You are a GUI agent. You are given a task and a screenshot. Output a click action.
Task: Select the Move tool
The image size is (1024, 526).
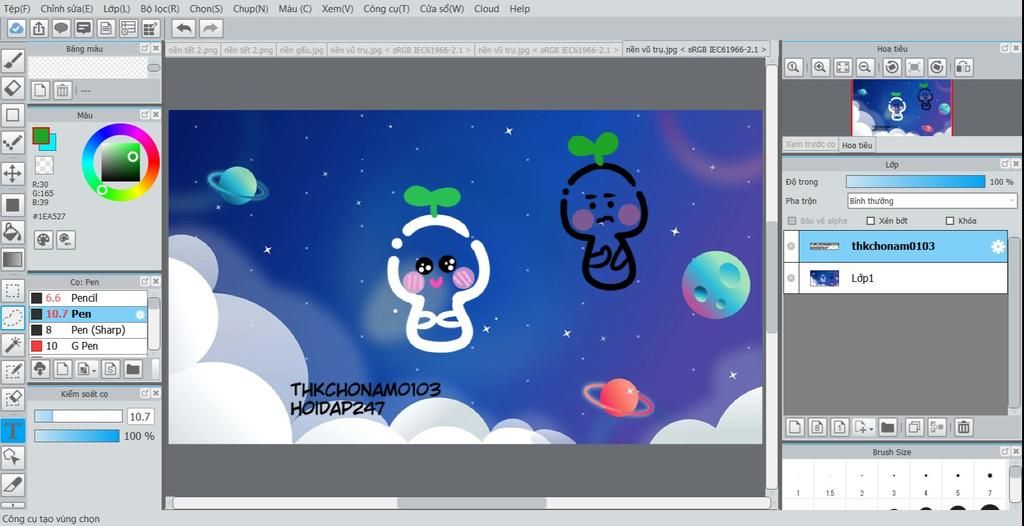tap(12, 174)
